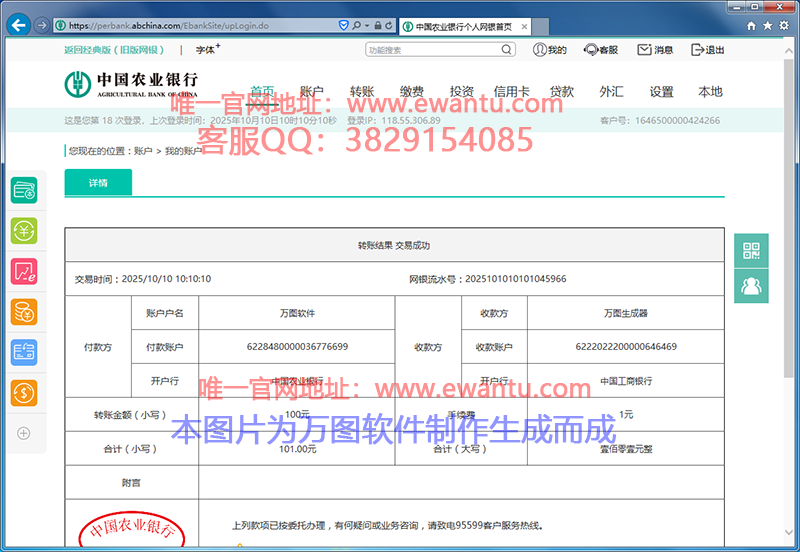Return to classic version 返回经典版
800x552 pixels.
pos(114,50)
